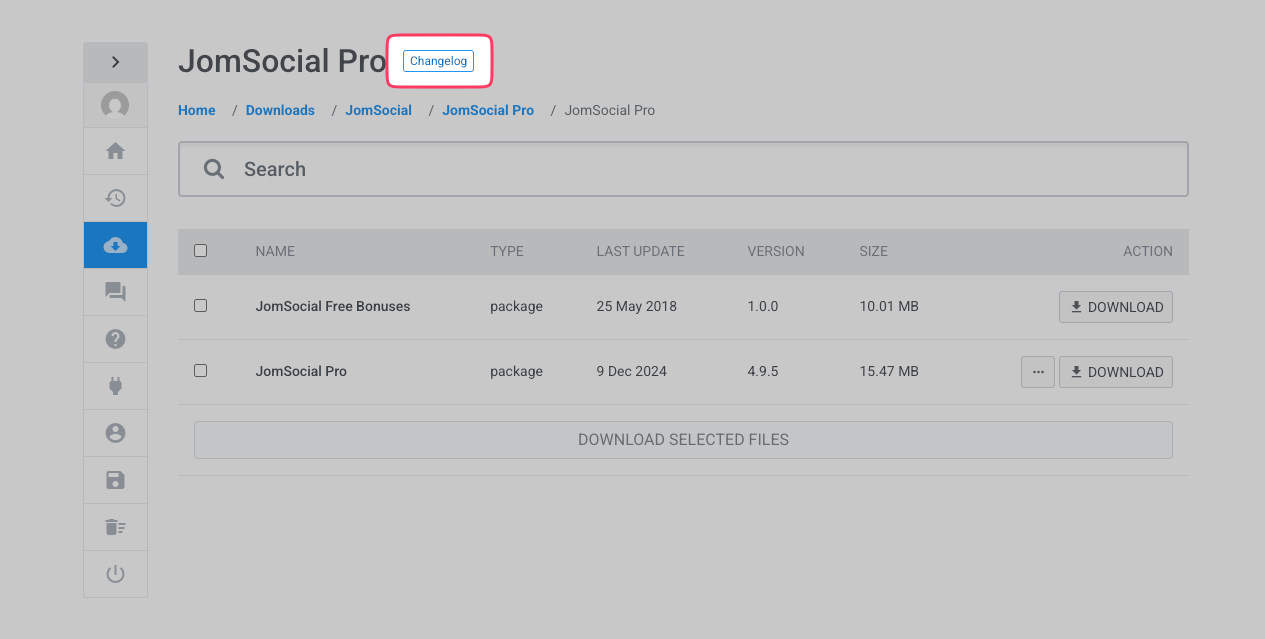Open the account circle profile icon

115,433
